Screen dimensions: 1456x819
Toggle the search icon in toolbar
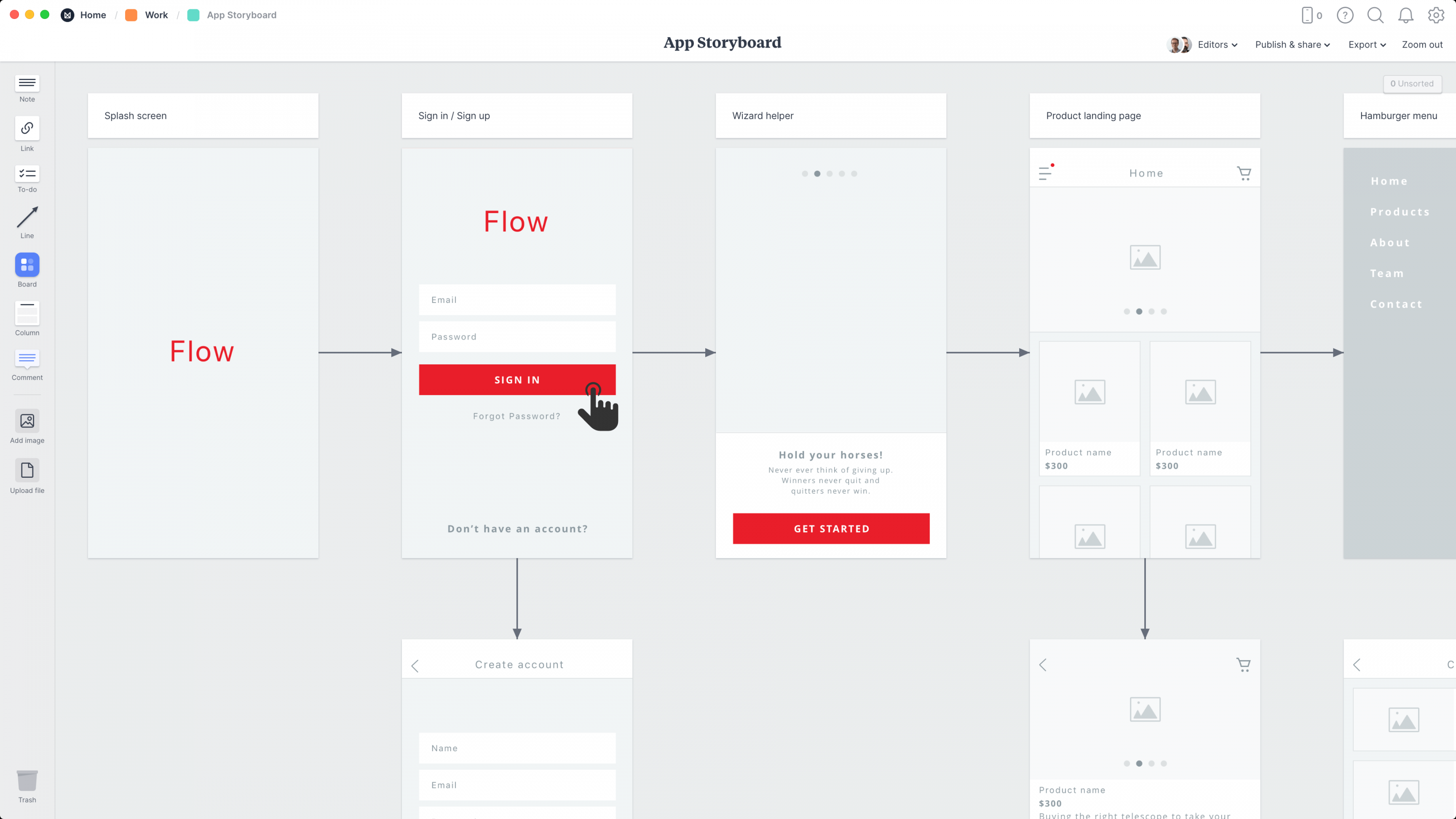click(1376, 15)
